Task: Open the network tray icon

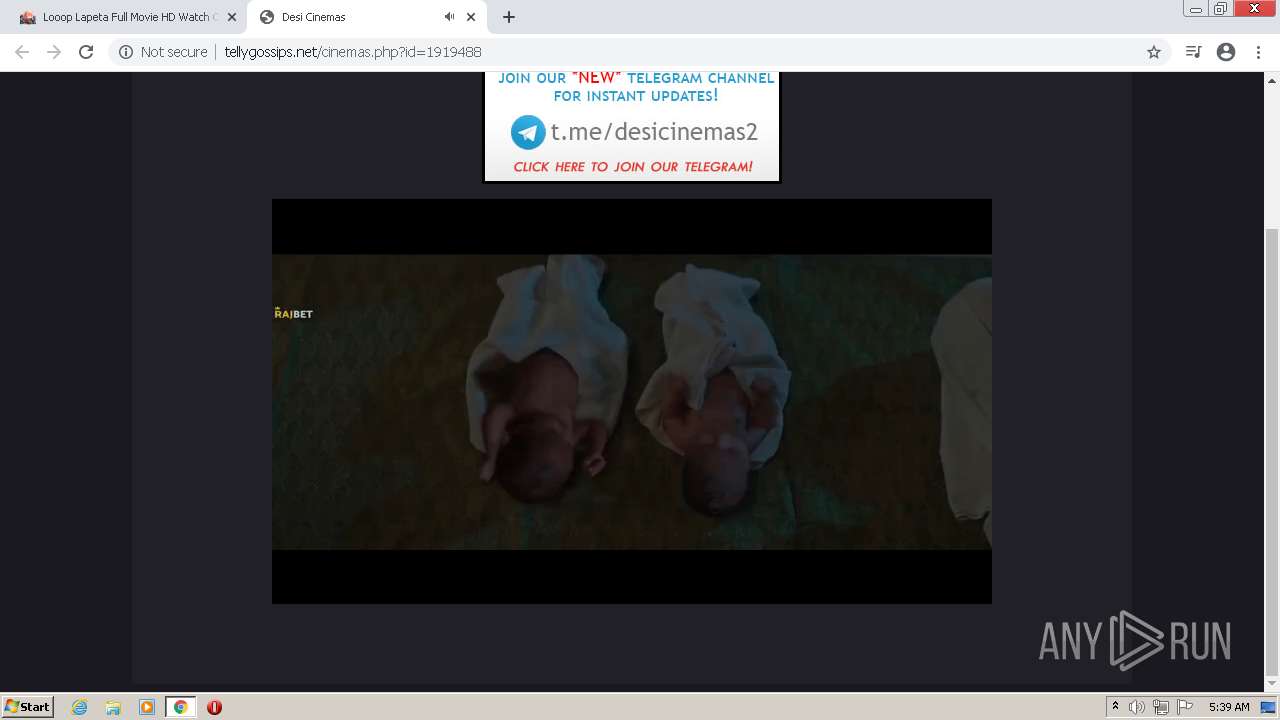Action: tap(1161, 707)
